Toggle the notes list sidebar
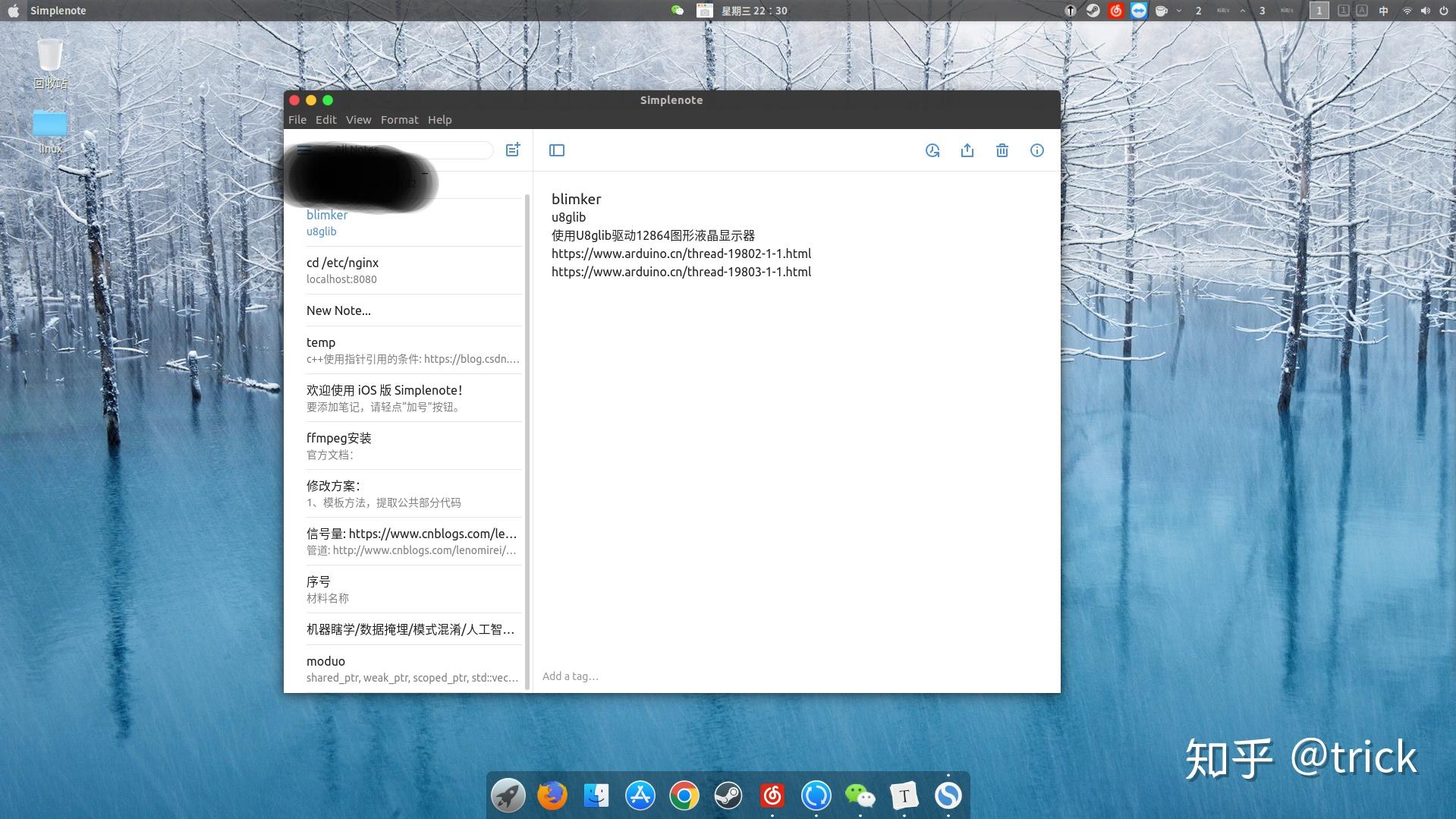The image size is (1456, 819). [x=558, y=150]
